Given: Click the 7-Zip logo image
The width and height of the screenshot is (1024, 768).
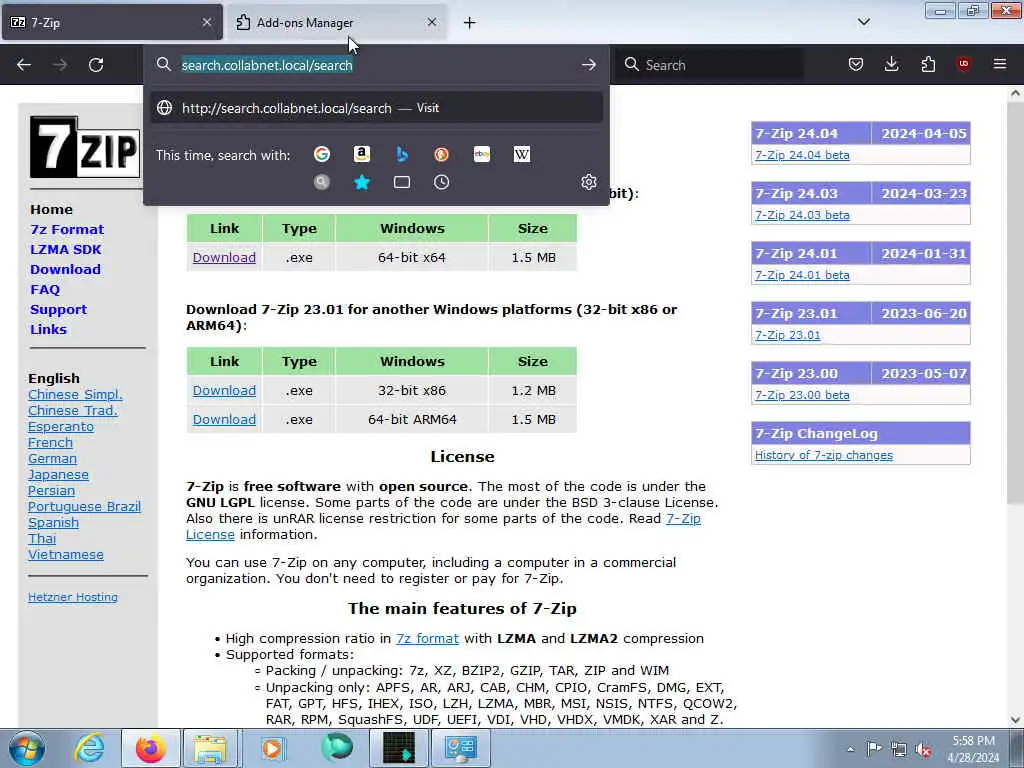Looking at the screenshot, I should tap(85, 147).
